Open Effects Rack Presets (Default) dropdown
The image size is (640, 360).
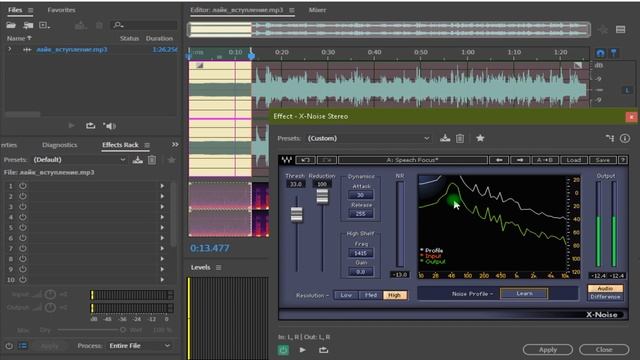(x=80, y=160)
